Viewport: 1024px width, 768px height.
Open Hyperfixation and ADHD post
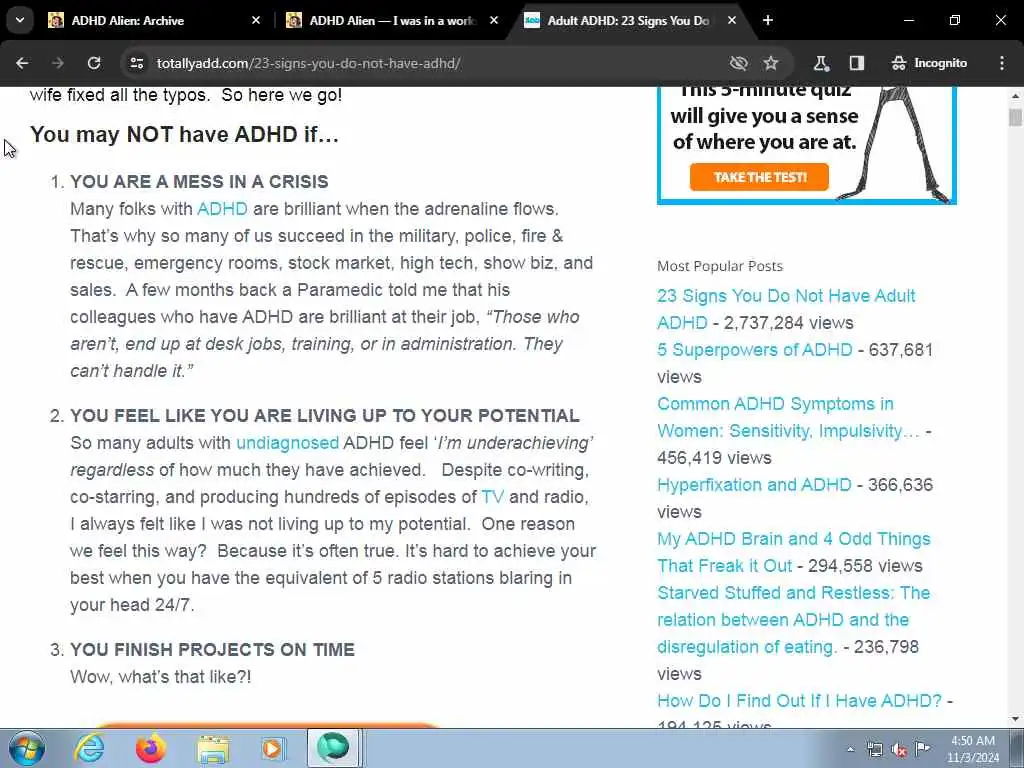pyautogui.click(x=754, y=485)
